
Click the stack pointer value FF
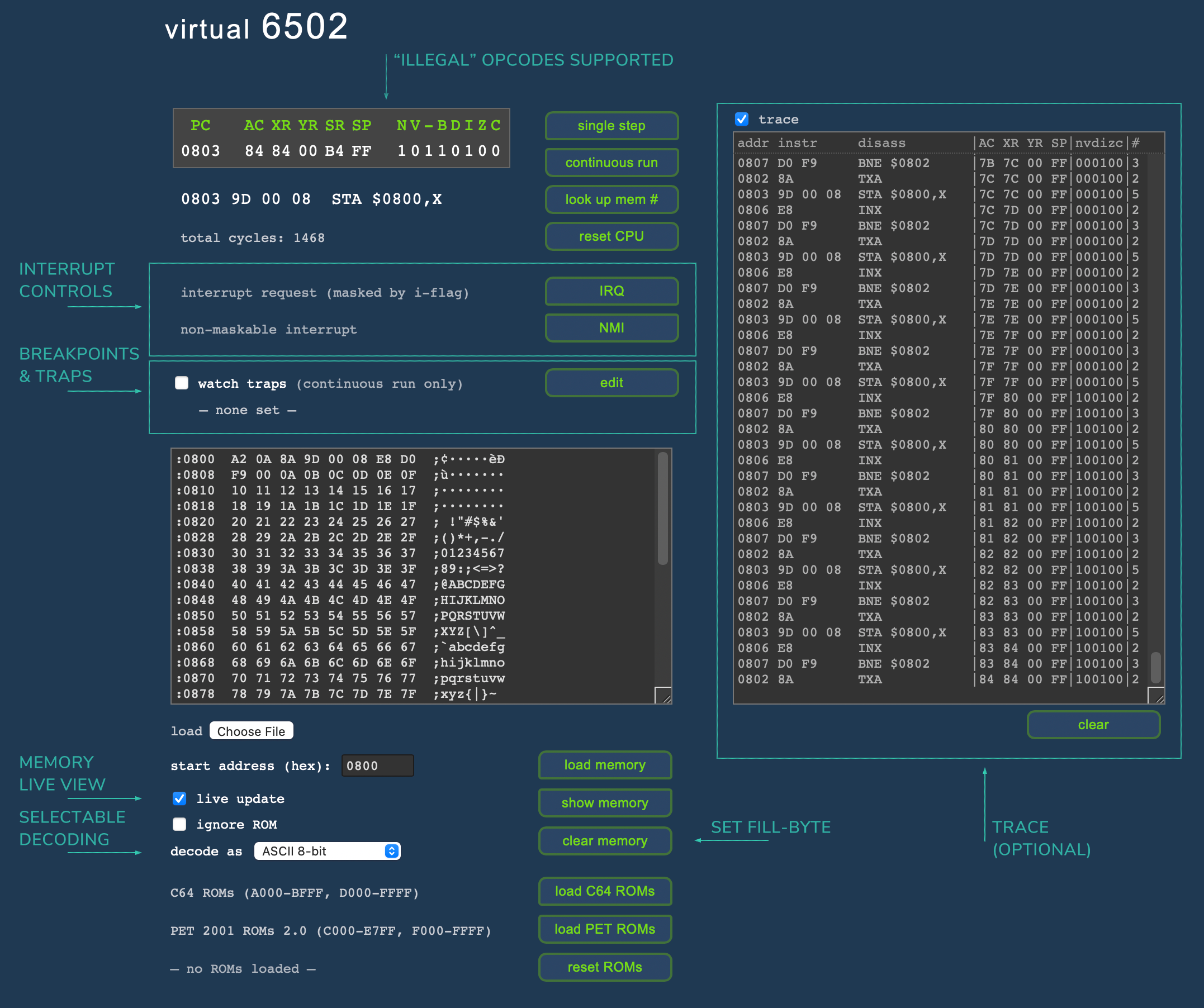point(361,151)
